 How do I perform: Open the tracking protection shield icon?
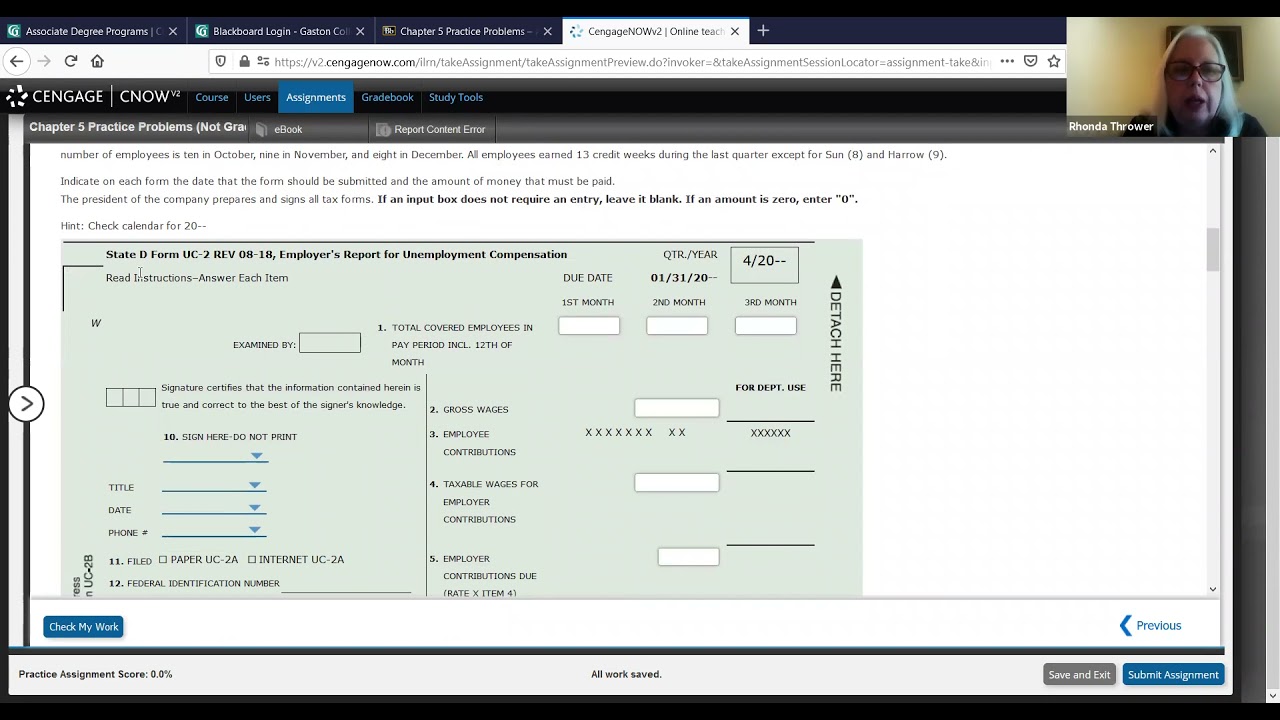tap(221, 61)
